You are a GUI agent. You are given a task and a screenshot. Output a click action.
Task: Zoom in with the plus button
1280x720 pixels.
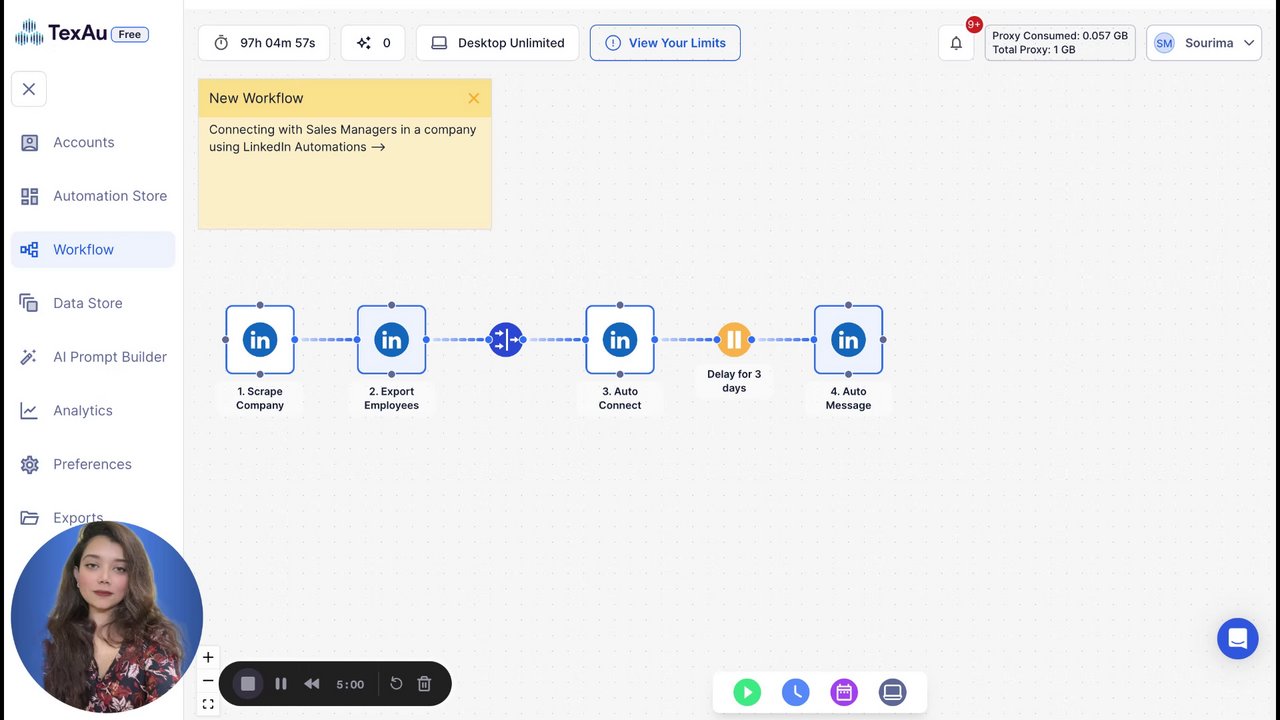tap(208, 657)
